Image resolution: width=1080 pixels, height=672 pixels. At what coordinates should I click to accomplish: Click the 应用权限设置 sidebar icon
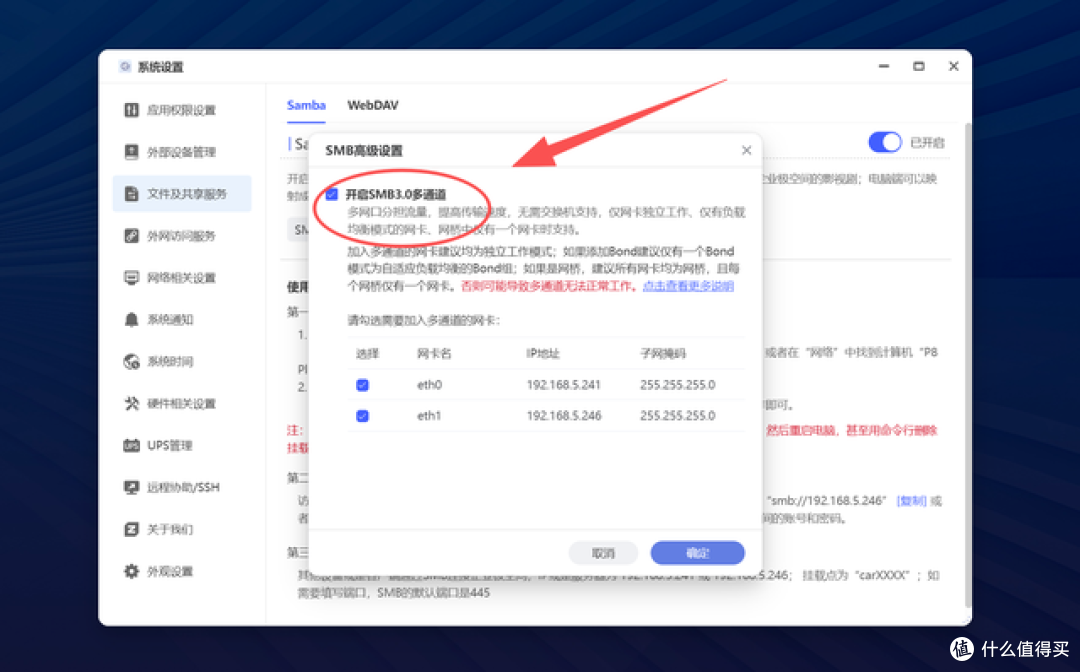point(131,110)
